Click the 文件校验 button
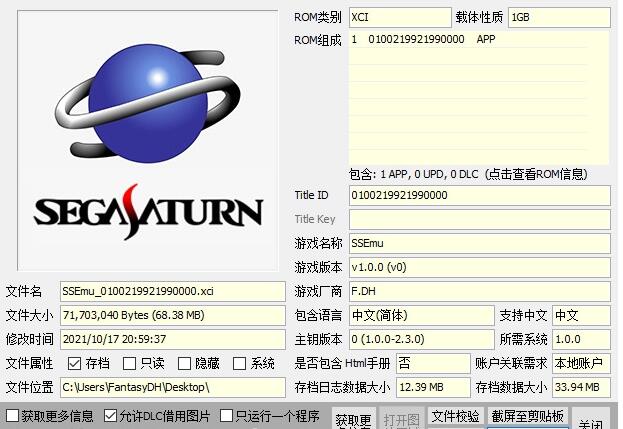Screen dimensions: 623x429 (456, 416)
